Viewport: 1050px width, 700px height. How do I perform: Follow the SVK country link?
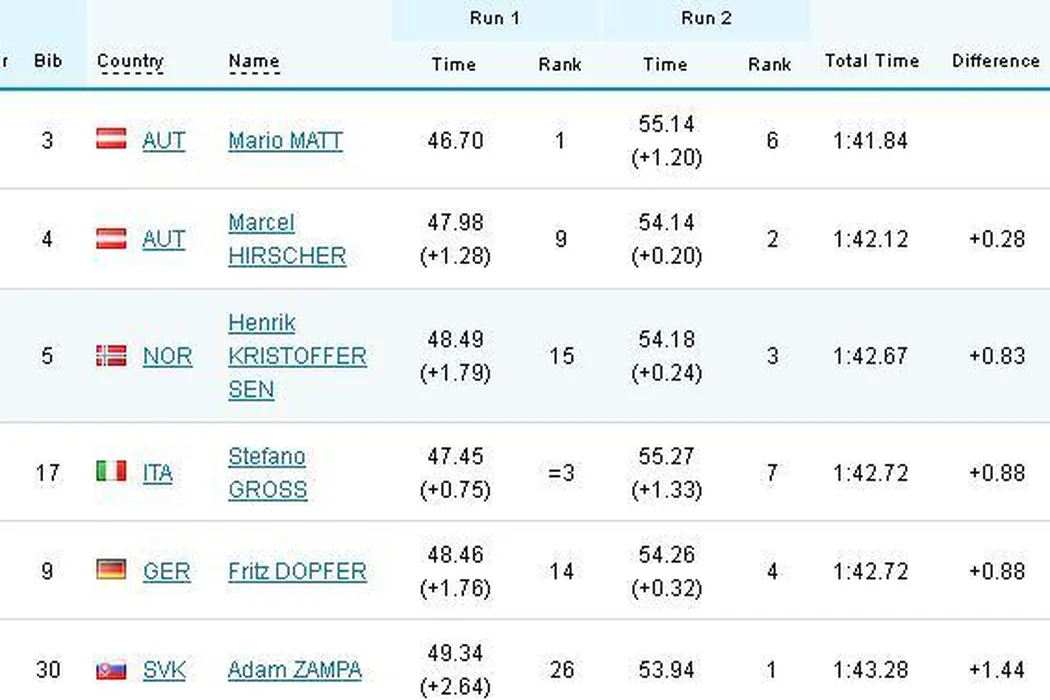click(x=164, y=670)
